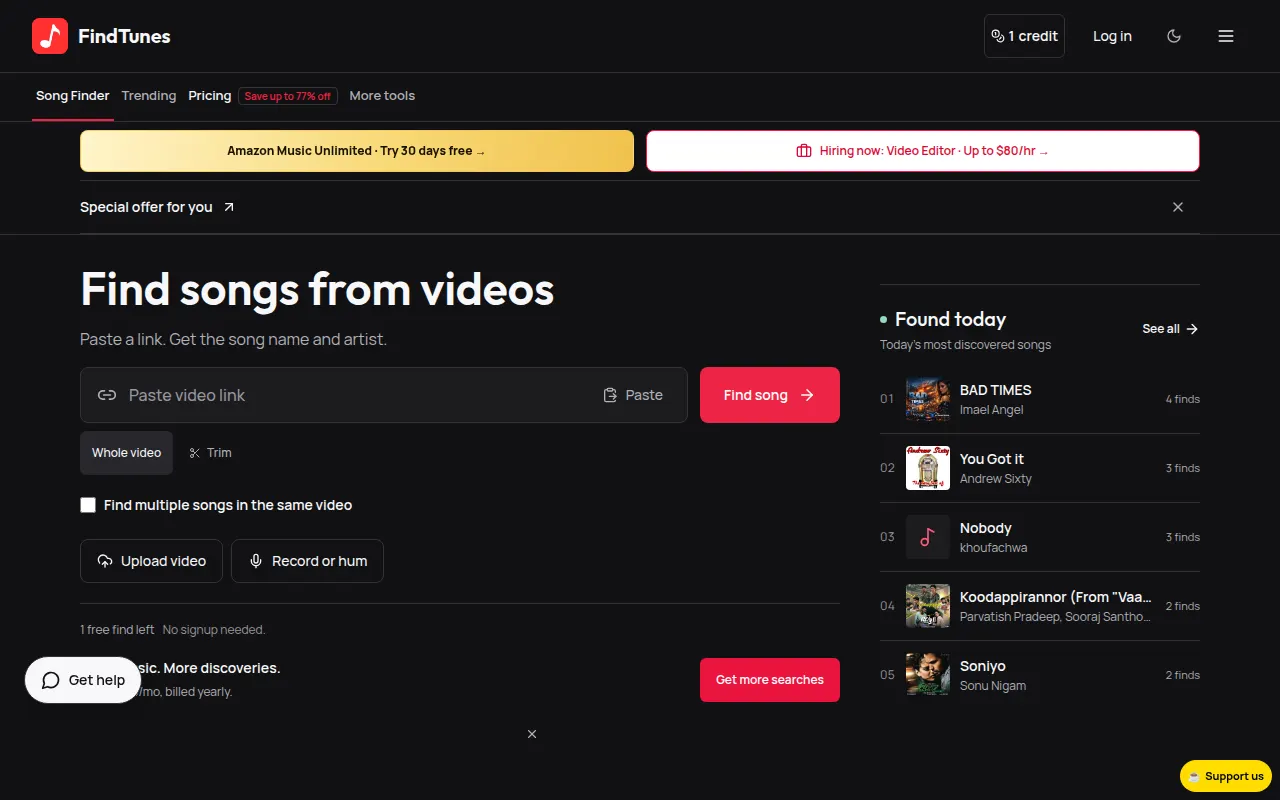Click the FindTunes music note logo
Screen dimensions: 1280x800
(50, 36)
